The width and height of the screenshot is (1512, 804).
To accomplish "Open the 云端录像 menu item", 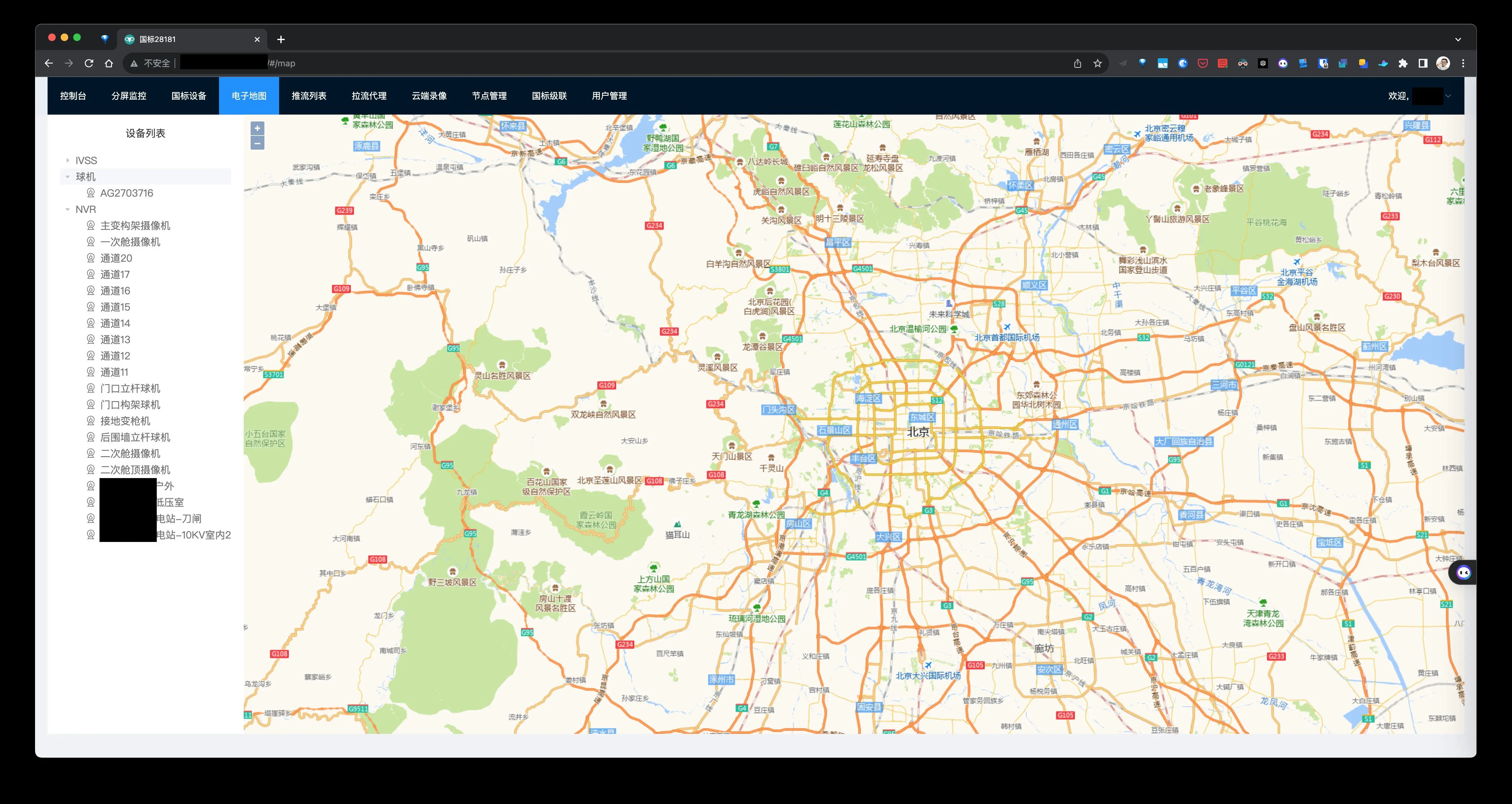I will point(429,96).
